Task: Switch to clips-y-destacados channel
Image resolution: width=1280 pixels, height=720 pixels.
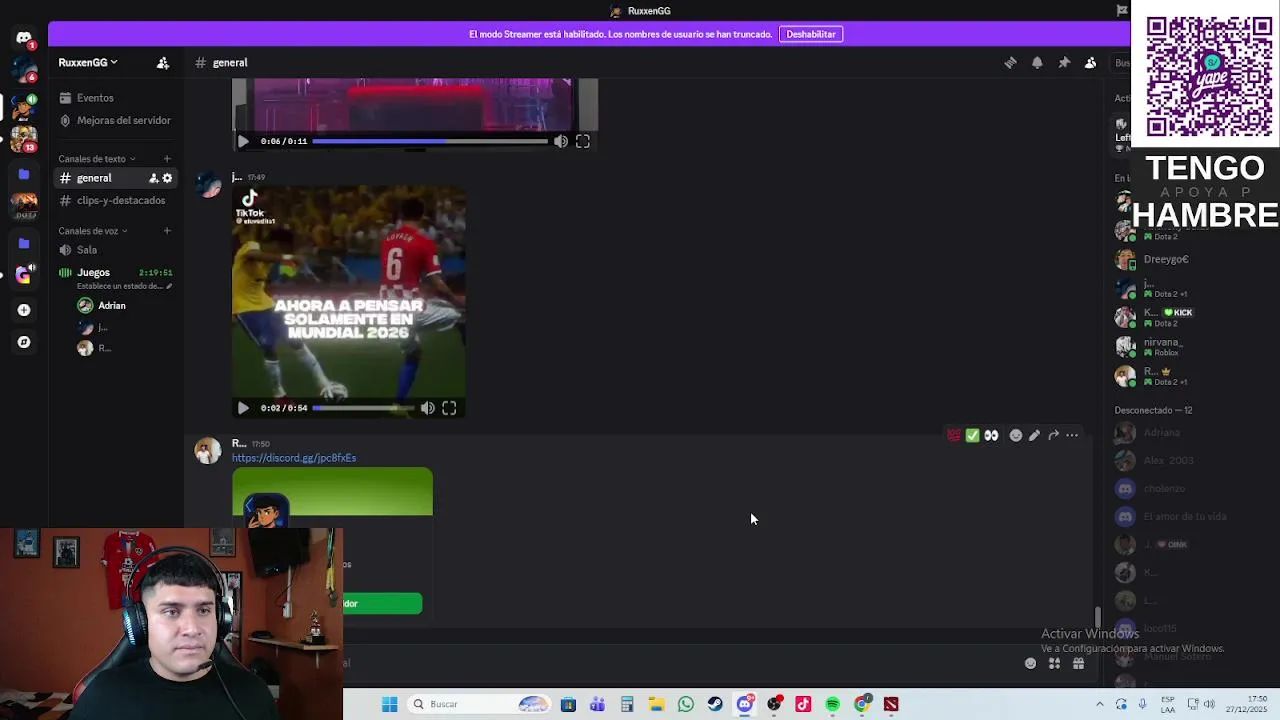Action: tap(115, 200)
